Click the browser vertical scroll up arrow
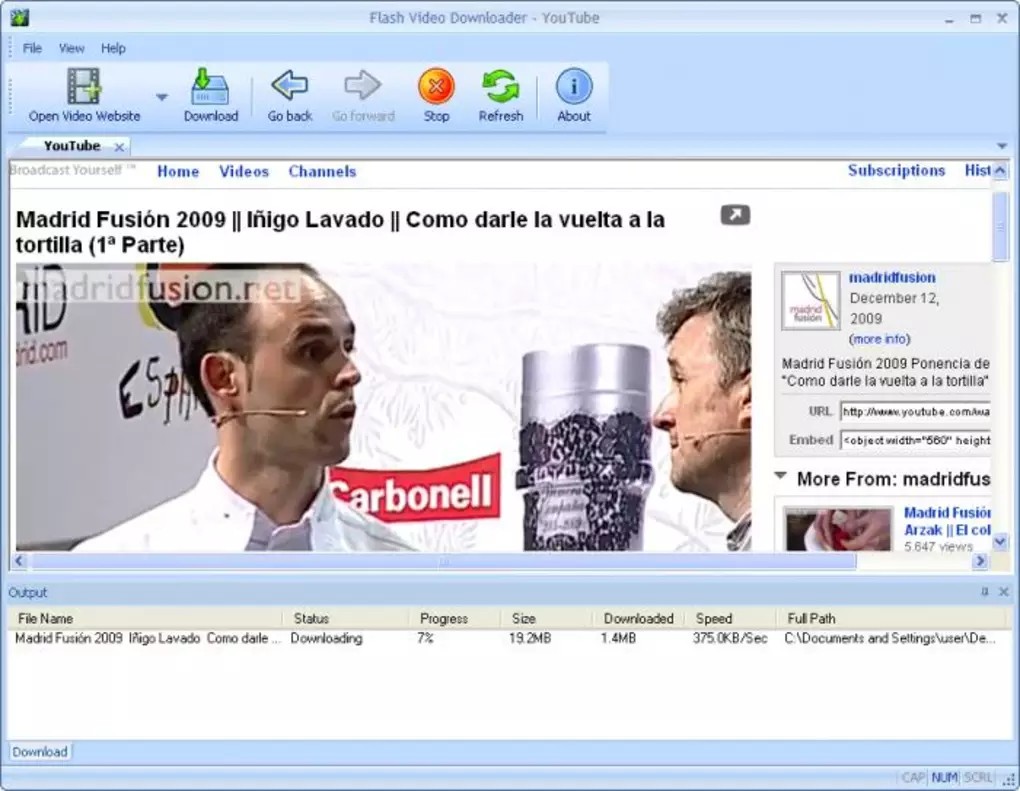The image size is (1020, 791). (x=1000, y=170)
